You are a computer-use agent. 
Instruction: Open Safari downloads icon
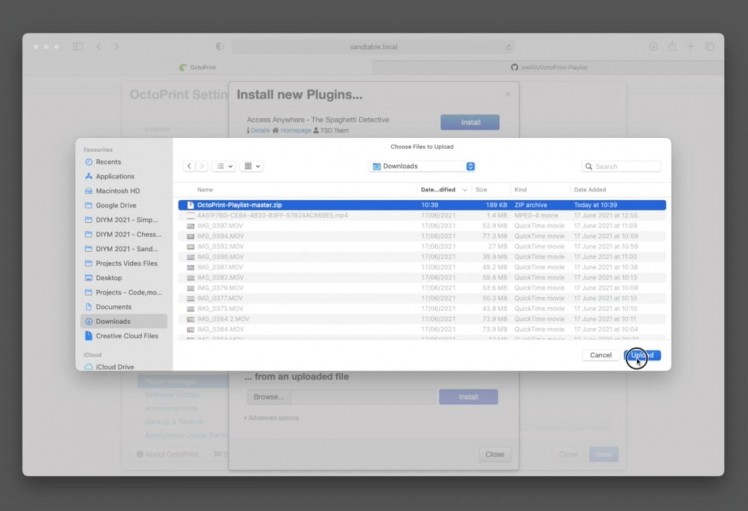pyautogui.click(x=653, y=46)
